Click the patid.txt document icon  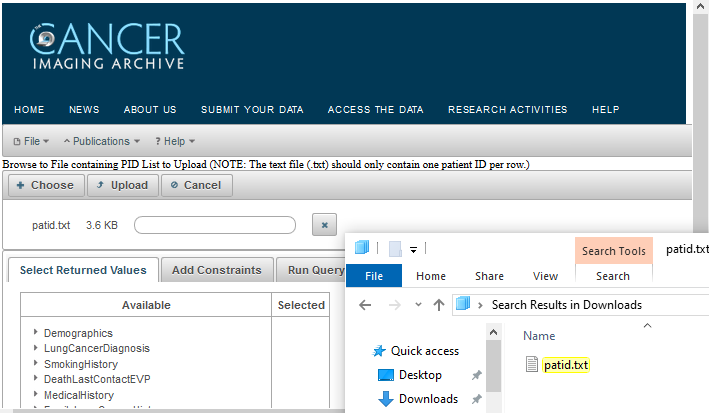532,364
